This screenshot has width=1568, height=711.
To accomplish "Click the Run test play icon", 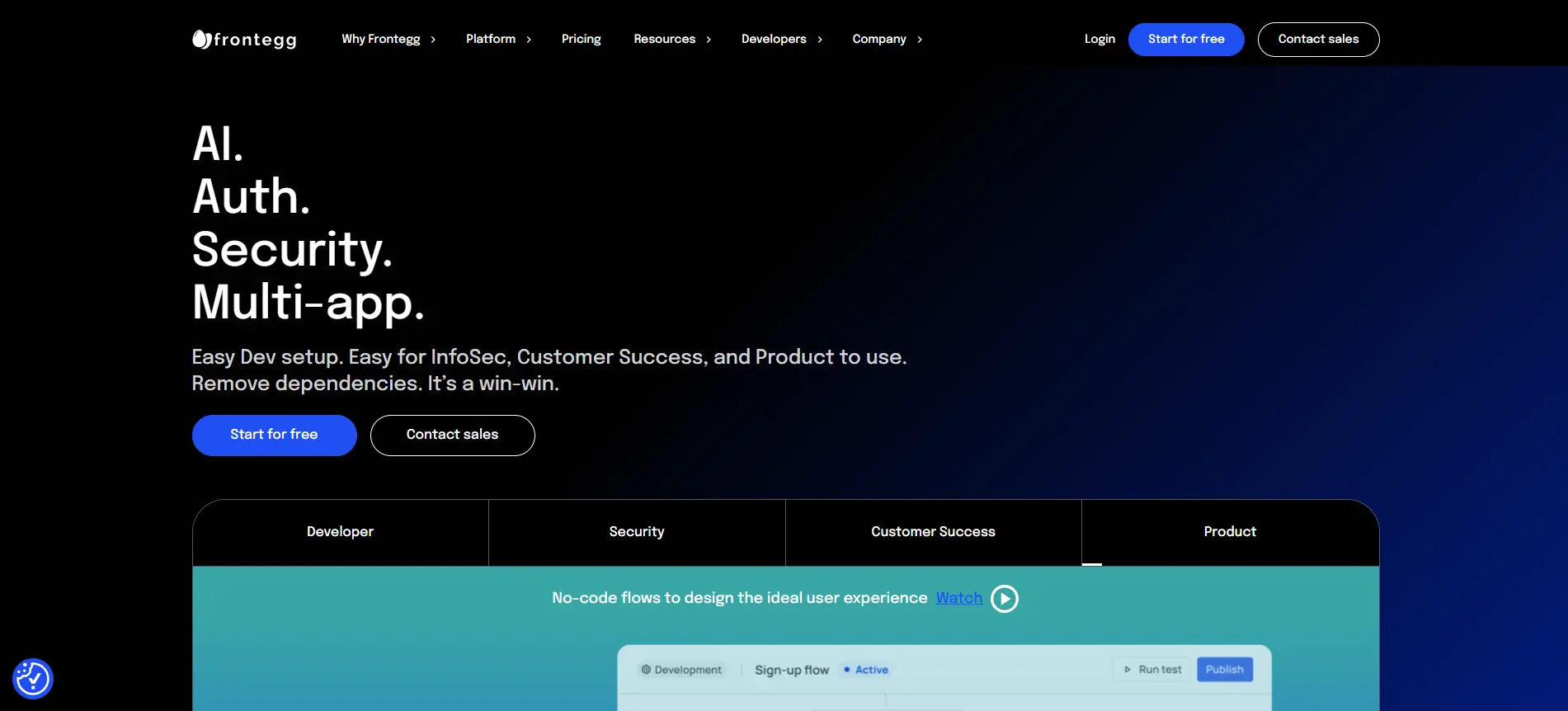I will pyautogui.click(x=1128, y=670).
